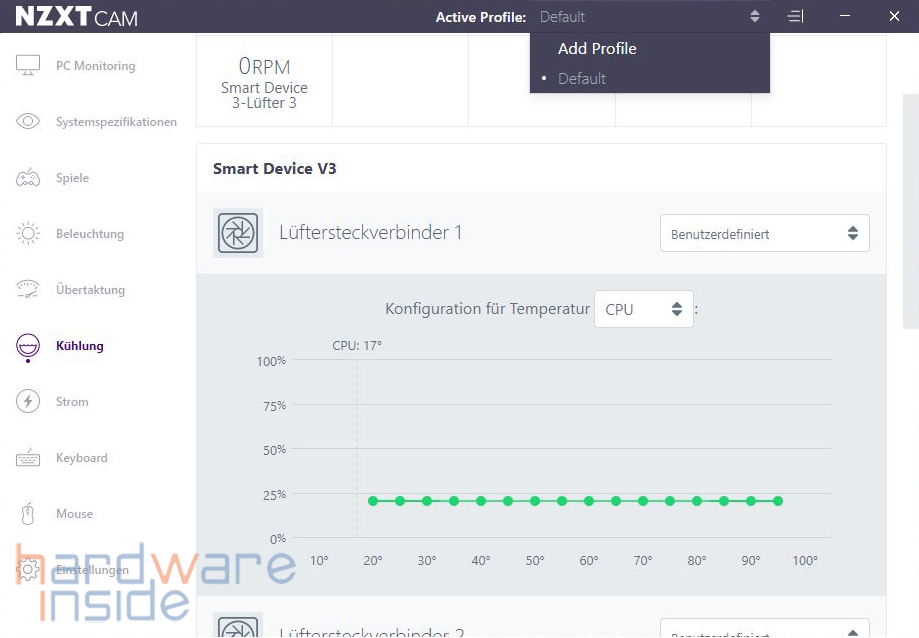919x638 pixels.
Task: Open Beleuchtung via its sun icon
Action: 28,233
